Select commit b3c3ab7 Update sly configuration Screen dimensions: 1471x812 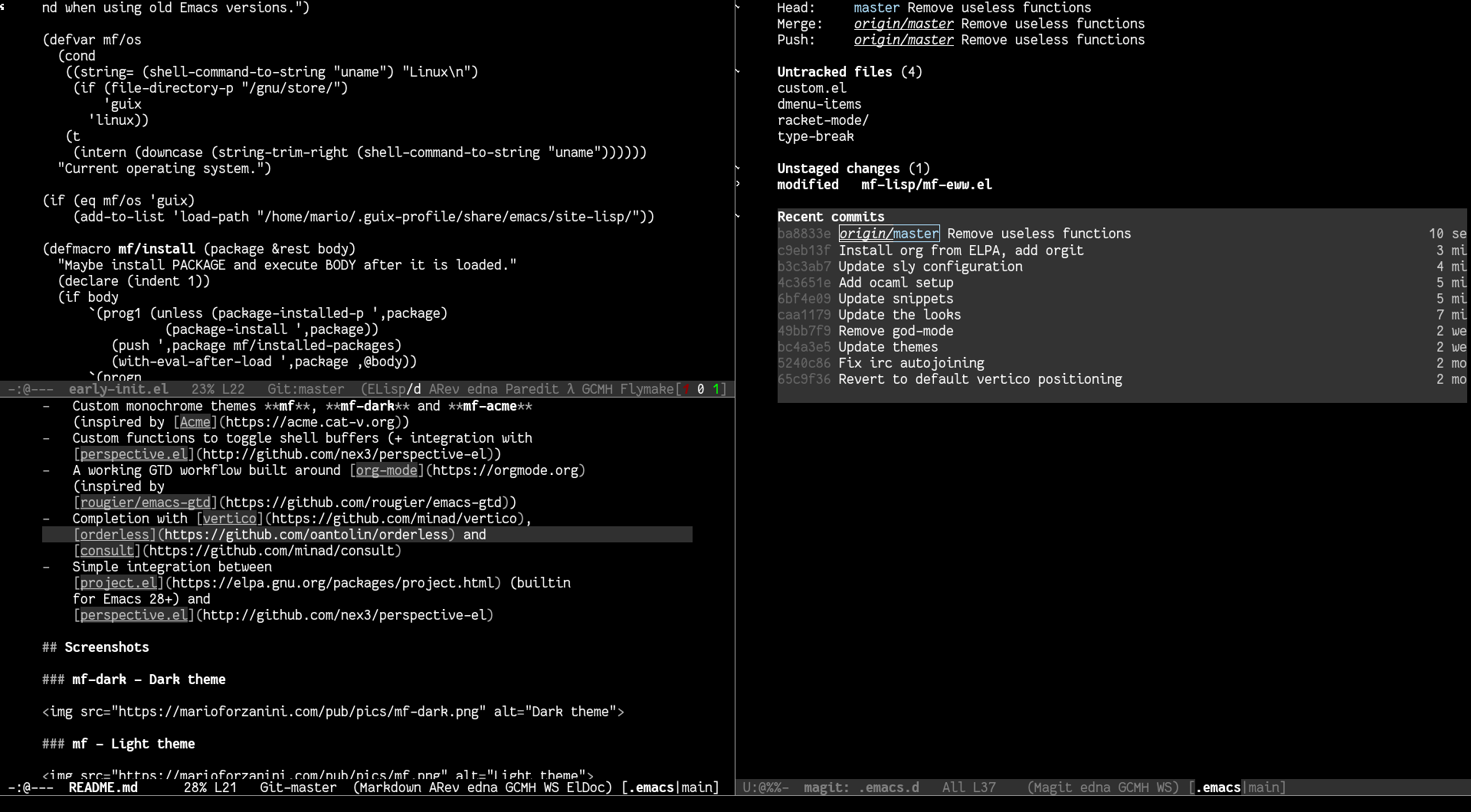(930, 267)
